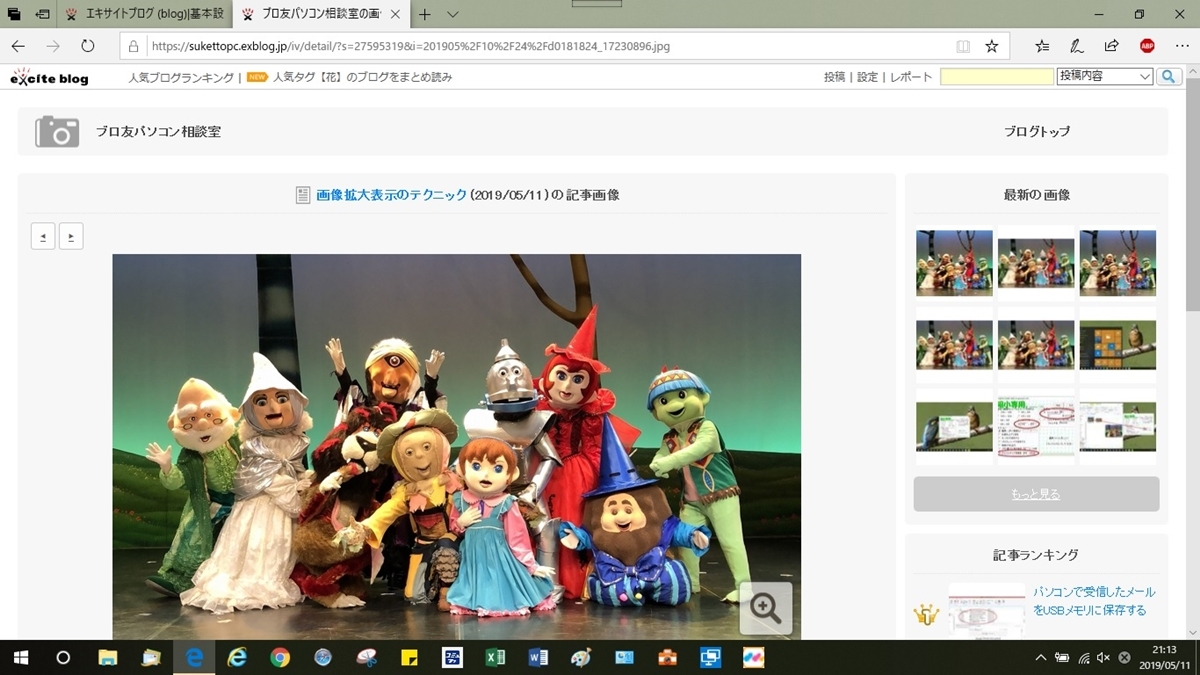
Task: Expand the 投稿内容 search dropdown
Action: click(x=1105, y=77)
